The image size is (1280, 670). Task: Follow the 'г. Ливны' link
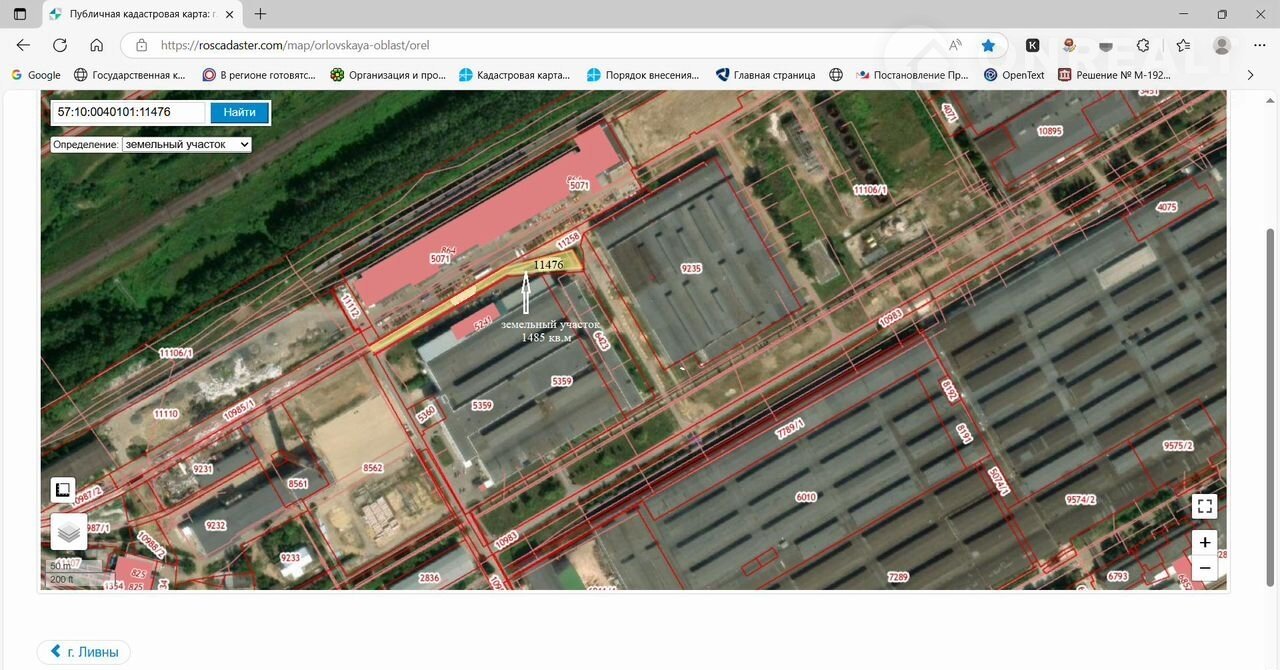click(84, 652)
